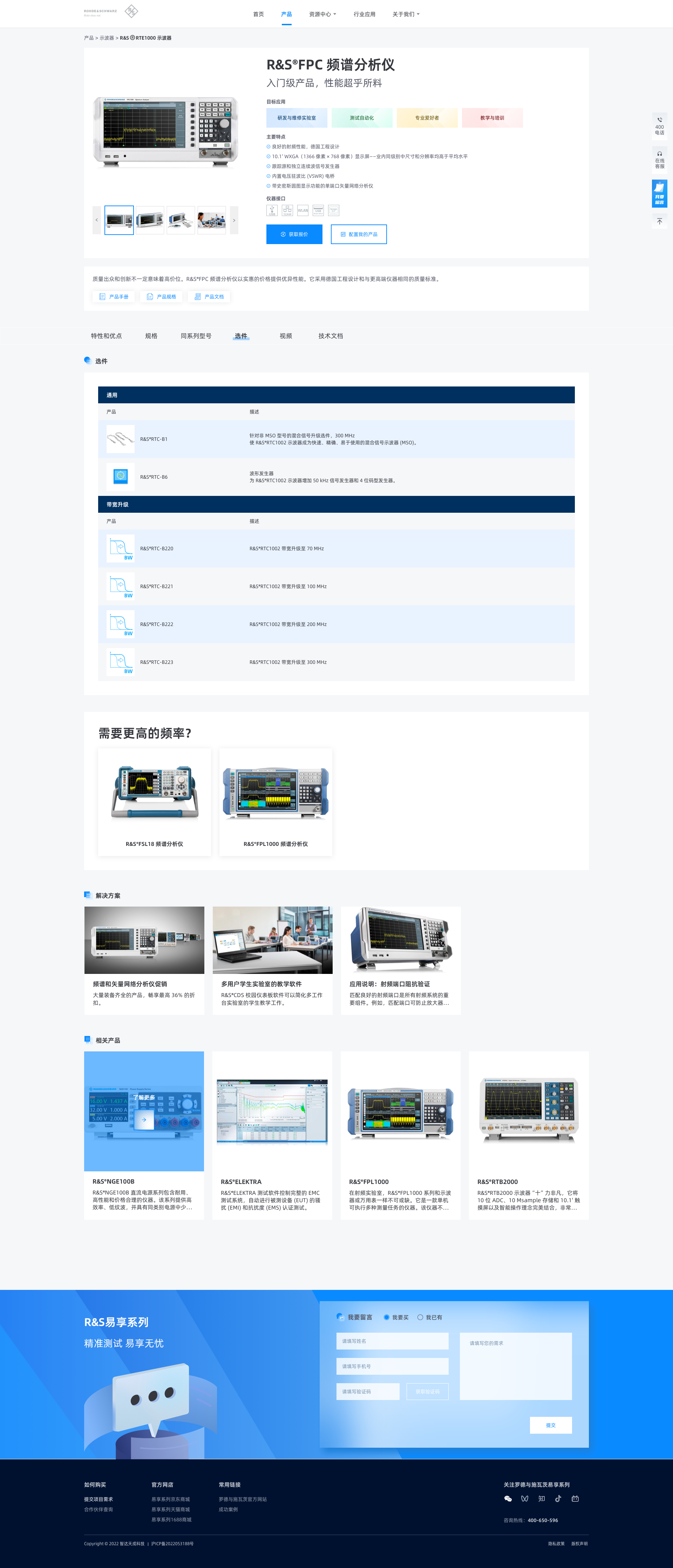Select the 我已有 radio button
The width and height of the screenshot is (673, 1568).
[x=420, y=1317]
